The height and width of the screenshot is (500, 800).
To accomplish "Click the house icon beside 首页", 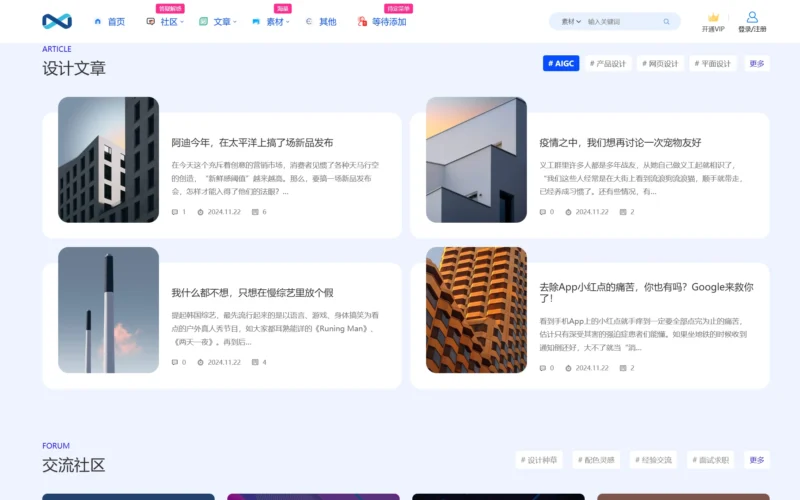I will (x=97, y=21).
